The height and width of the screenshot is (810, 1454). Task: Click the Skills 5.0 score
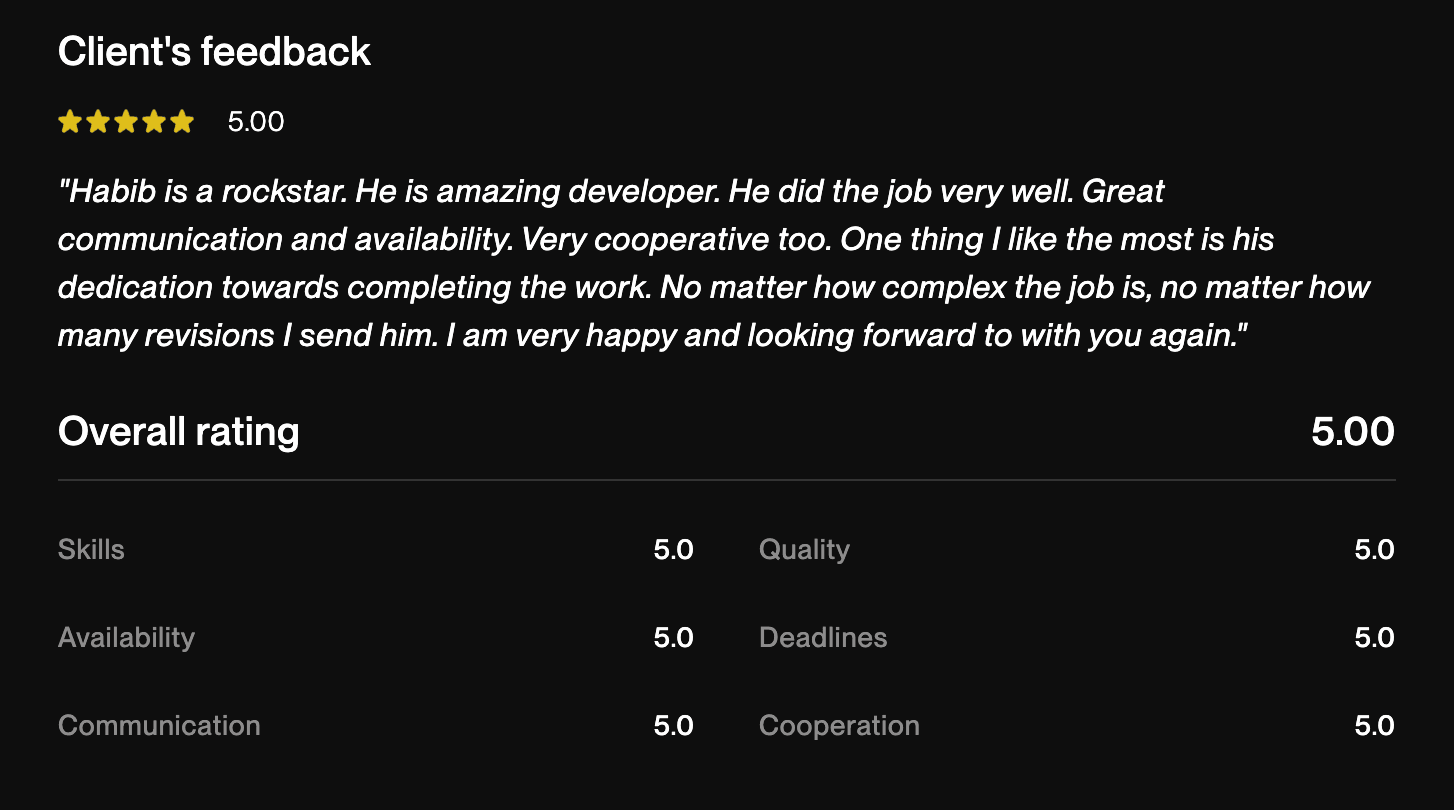673,550
